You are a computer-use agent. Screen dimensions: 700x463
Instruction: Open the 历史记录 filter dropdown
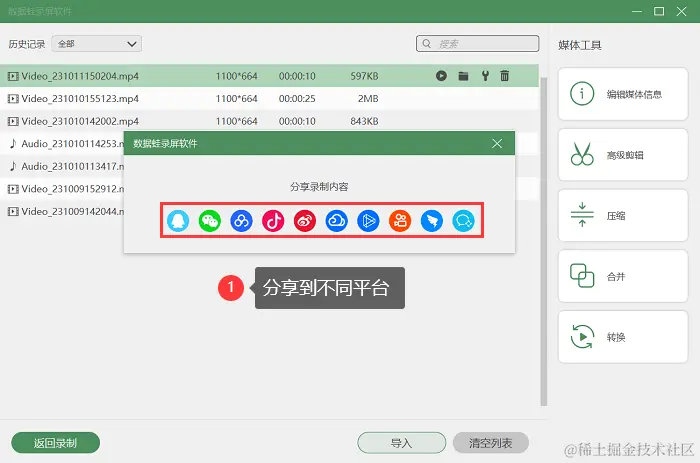click(x=97, y=44)
